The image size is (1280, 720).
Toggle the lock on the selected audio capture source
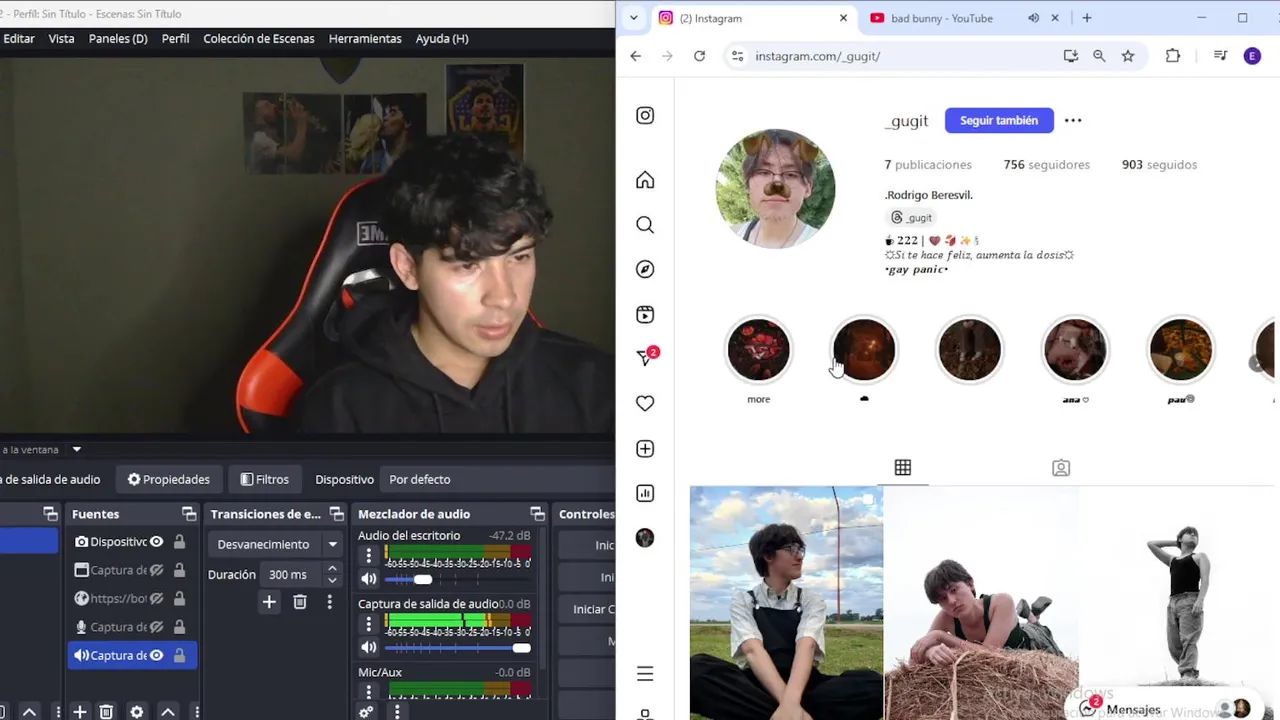coord(180,656)
